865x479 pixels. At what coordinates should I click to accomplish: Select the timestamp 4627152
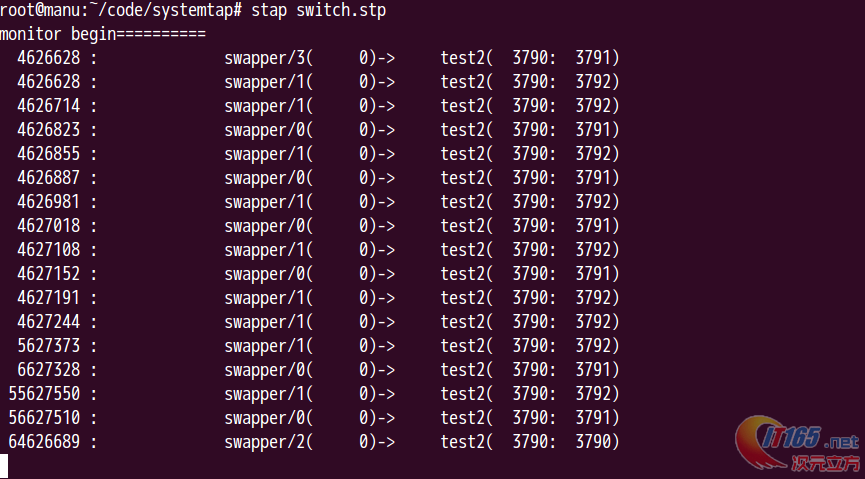pyautogui.click(x=49, y=274)
